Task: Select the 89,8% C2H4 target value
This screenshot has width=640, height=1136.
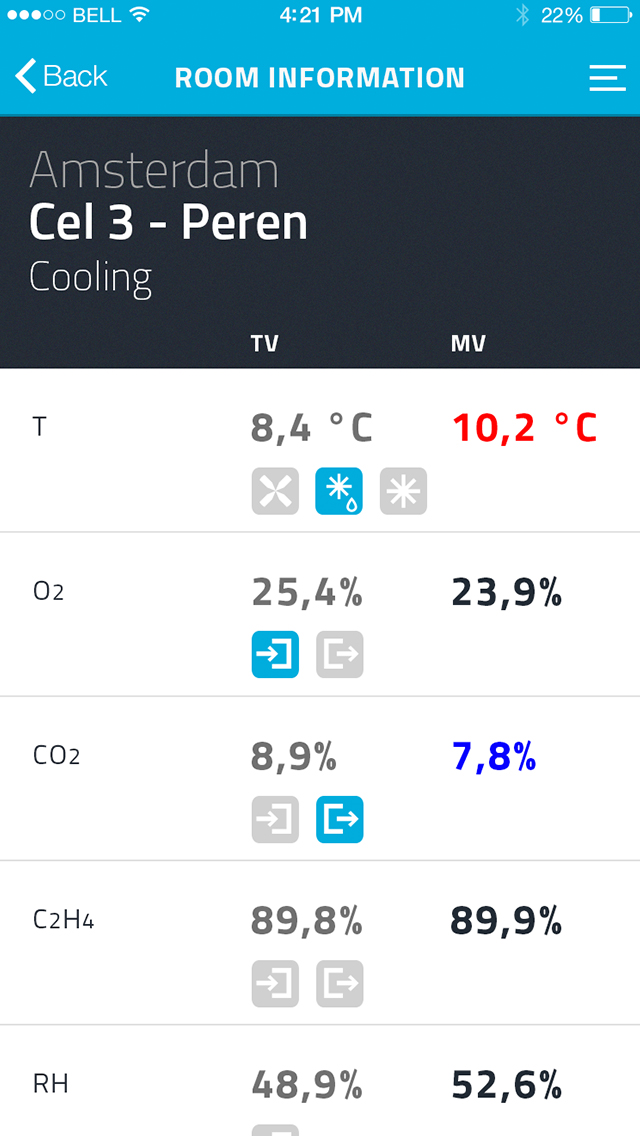Action: [x=307, y=922]
